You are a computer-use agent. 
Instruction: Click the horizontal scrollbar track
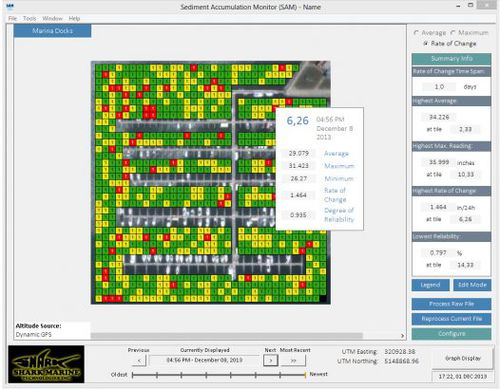point(227,336)
